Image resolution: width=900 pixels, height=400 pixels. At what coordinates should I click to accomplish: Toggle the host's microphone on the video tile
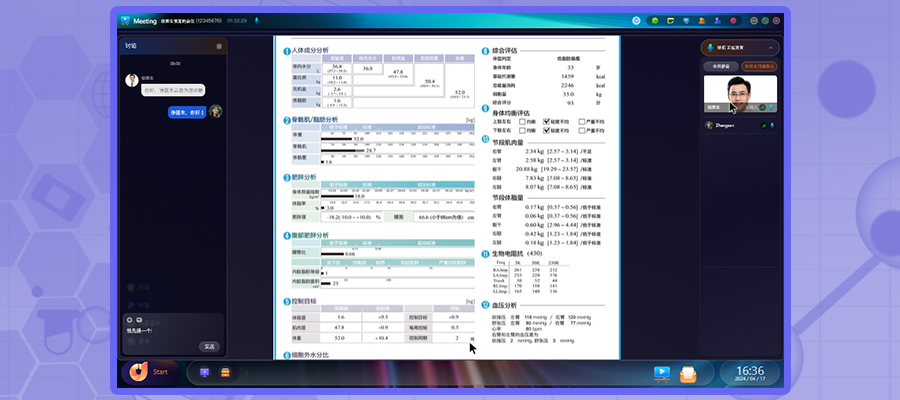click(x=773, y=106)
